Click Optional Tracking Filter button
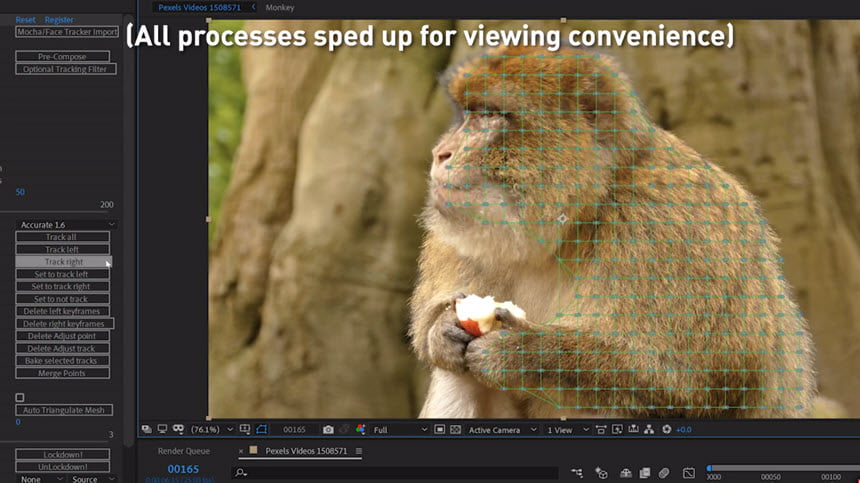 (66, 69)
